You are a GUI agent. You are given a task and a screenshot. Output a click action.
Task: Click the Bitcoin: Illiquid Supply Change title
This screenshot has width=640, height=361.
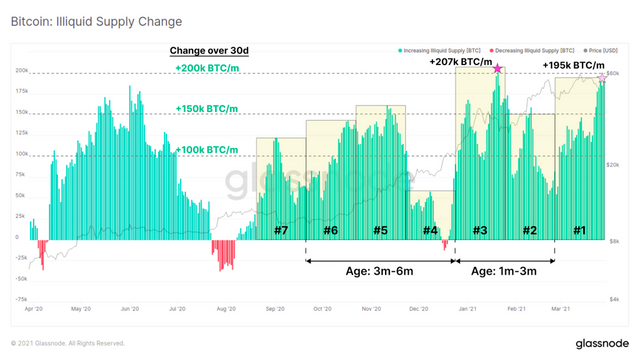tap(96, 21)
